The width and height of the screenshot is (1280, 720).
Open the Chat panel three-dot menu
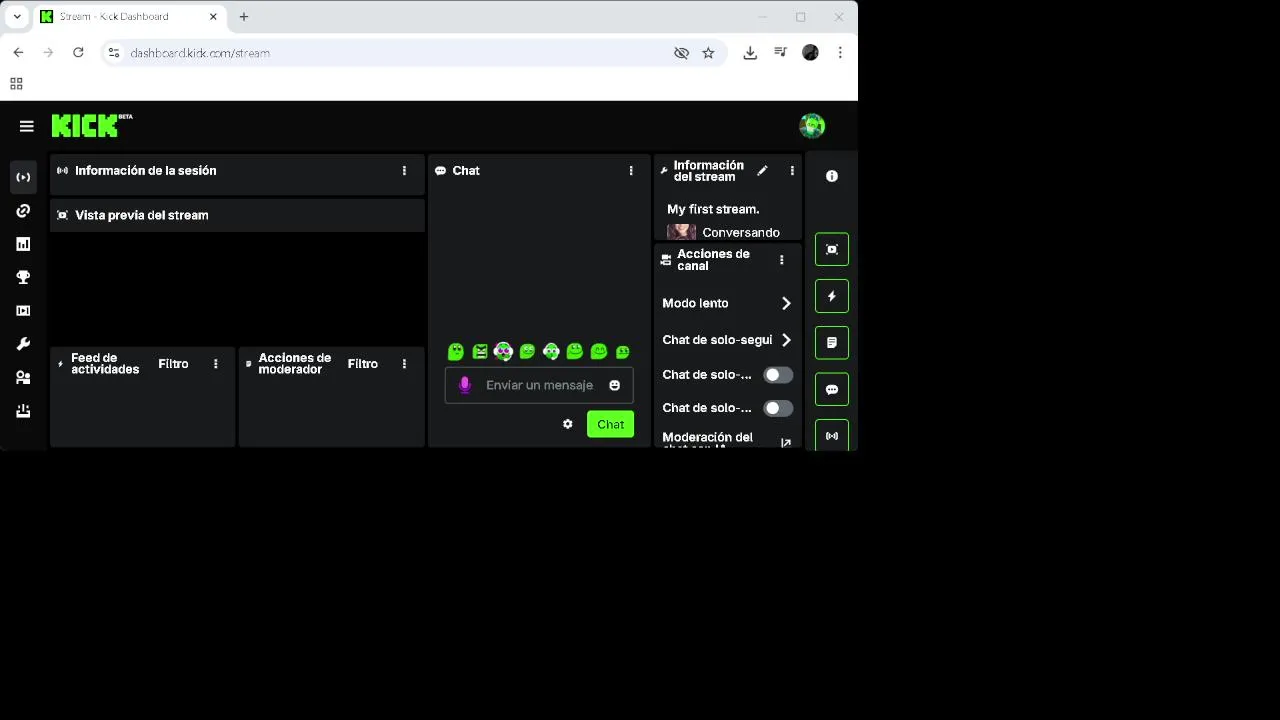point(631,171)
